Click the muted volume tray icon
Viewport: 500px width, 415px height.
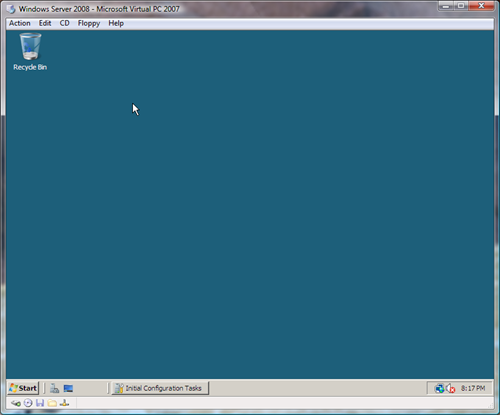[450, 388]
